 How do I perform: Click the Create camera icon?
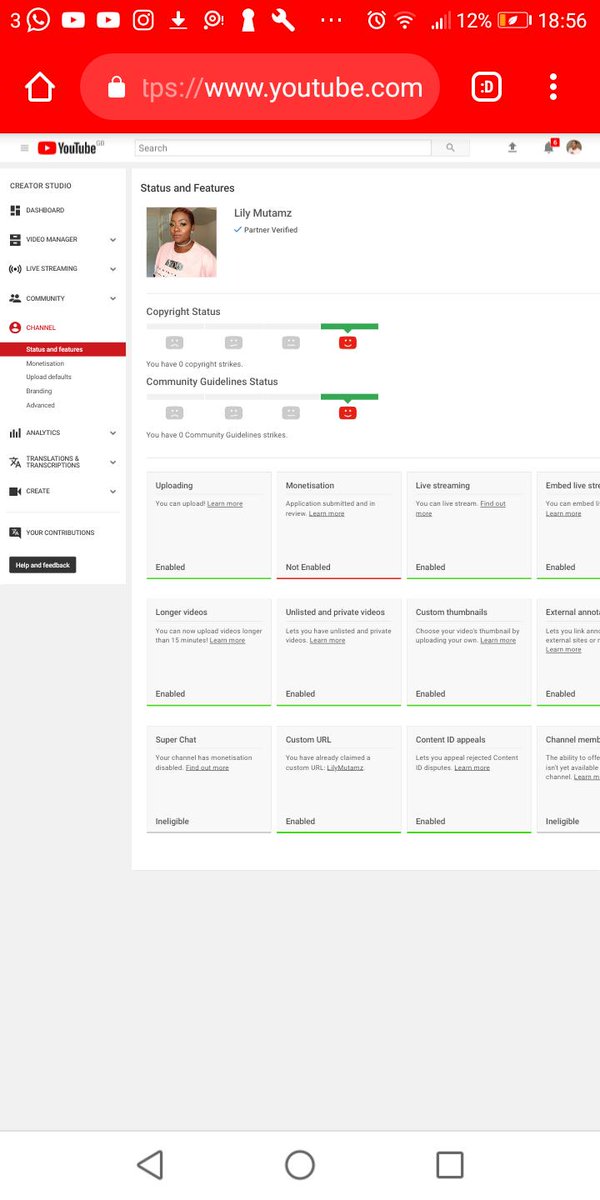click(15, 491)
